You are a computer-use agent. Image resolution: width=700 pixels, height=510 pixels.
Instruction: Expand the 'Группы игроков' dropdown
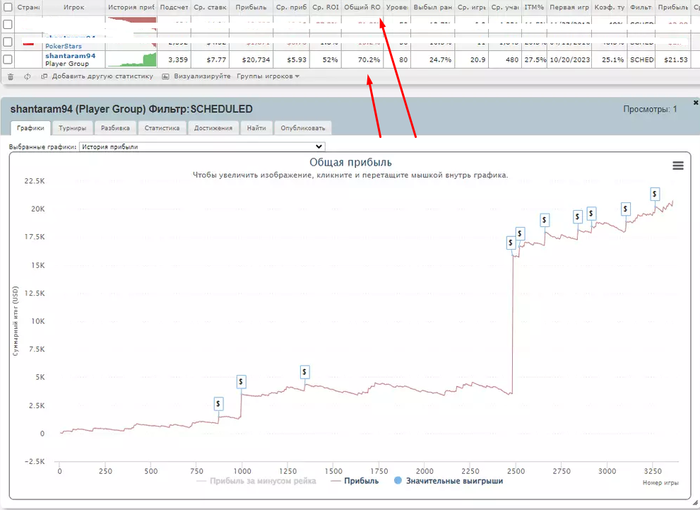click(x=268, y=76)
